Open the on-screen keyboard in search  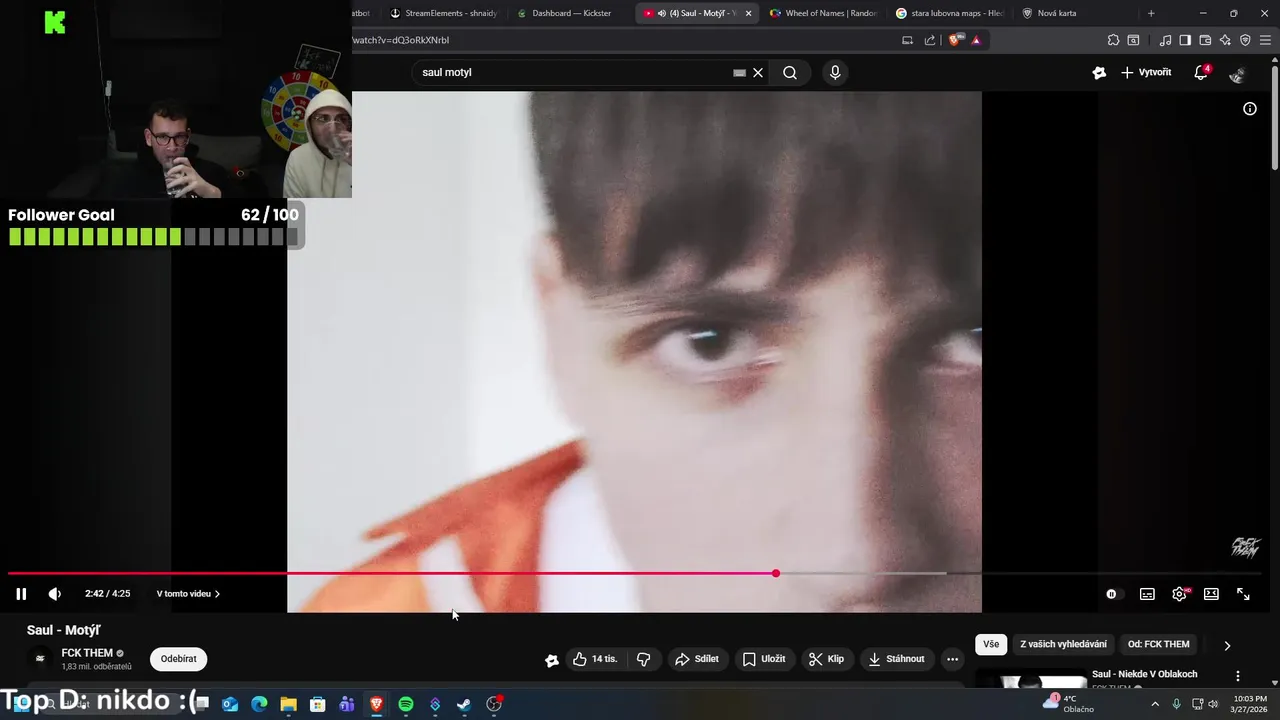739,73
